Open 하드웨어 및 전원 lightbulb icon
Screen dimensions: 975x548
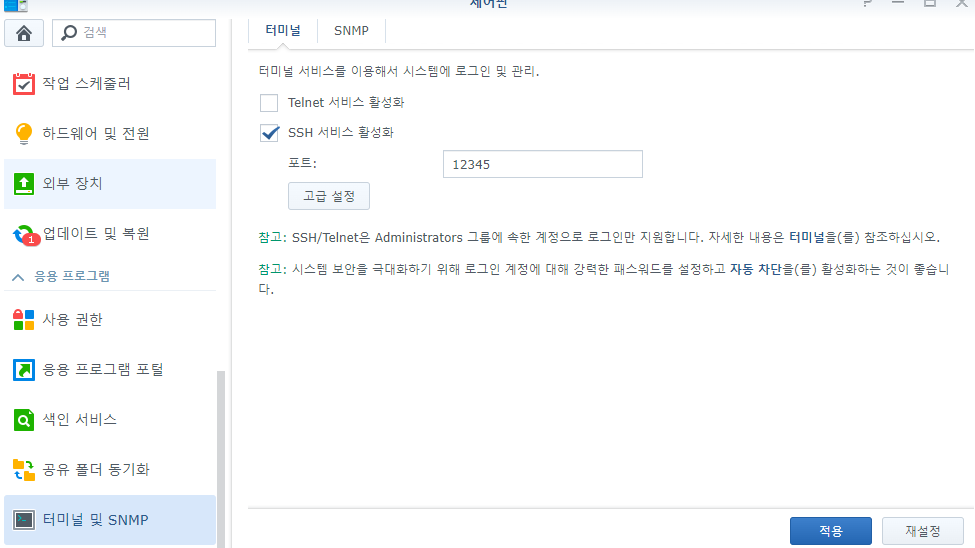(24, 133)
